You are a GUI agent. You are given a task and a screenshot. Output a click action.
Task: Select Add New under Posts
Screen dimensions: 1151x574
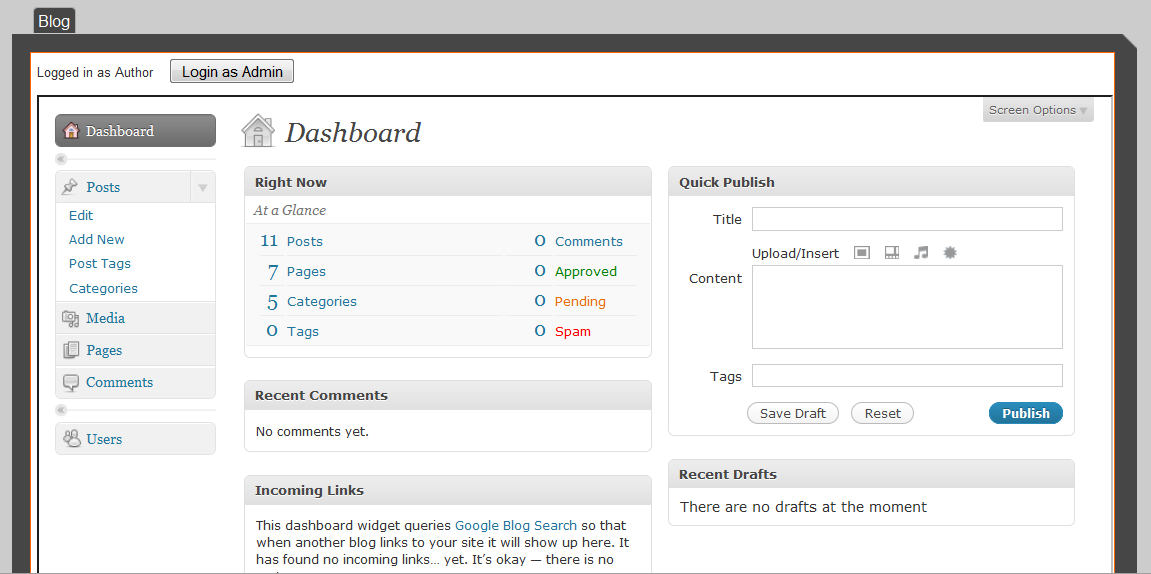(97, 239)
